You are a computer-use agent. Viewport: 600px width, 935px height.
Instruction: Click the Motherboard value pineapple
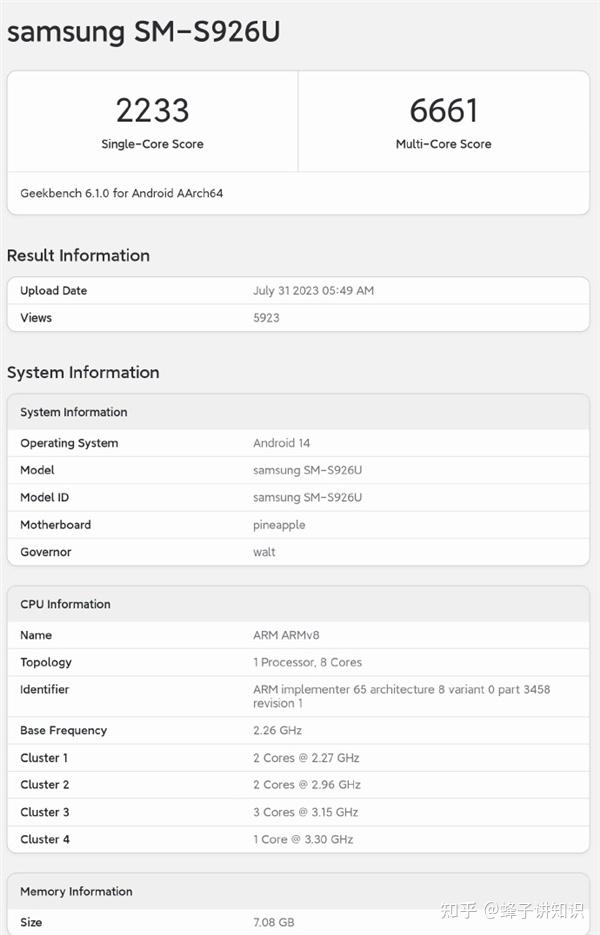[x=279, y=525]
